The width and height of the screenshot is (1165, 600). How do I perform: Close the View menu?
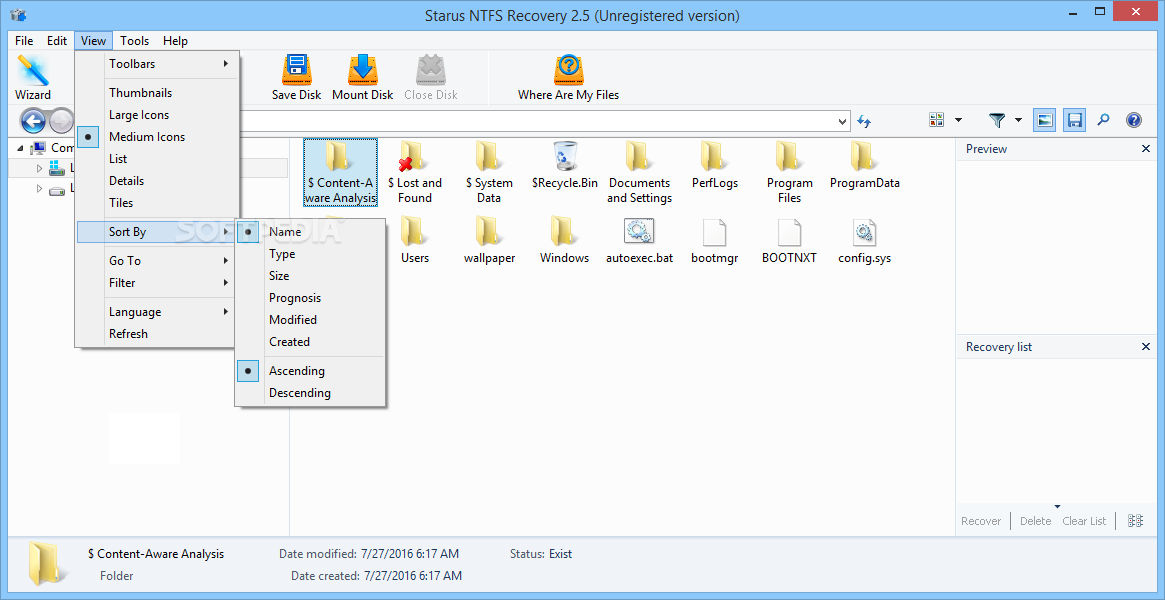93,41
